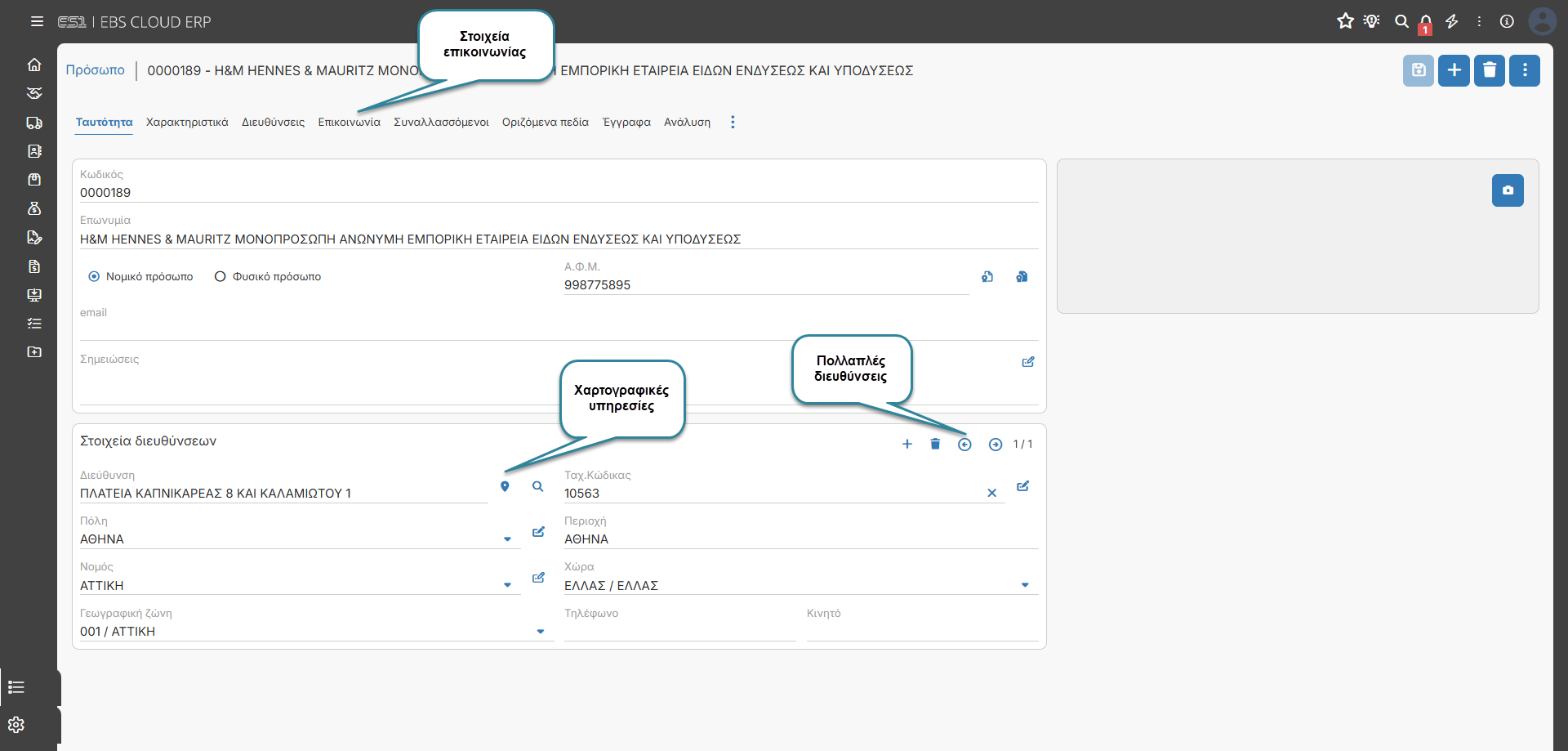Viewport: 1568px width, 751px height.
Task: View notifications bell with badge
Action: (1426, 23)
